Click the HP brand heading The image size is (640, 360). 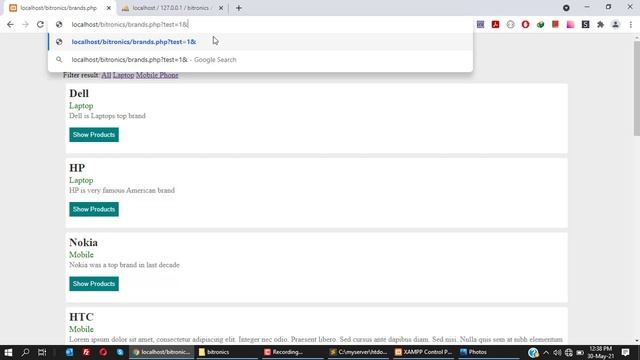pyautogui.click(x=77, y=168)
